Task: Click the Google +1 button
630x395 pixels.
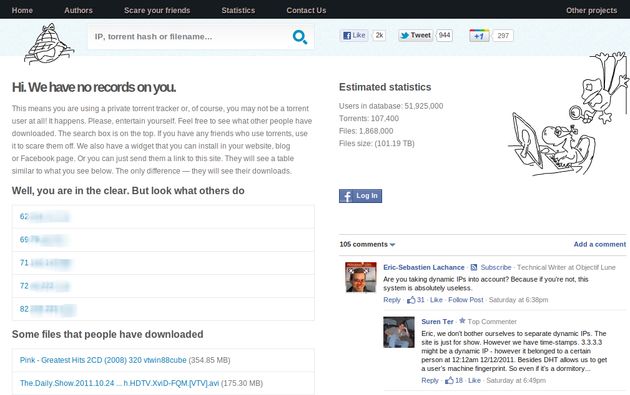Action: 479,36
